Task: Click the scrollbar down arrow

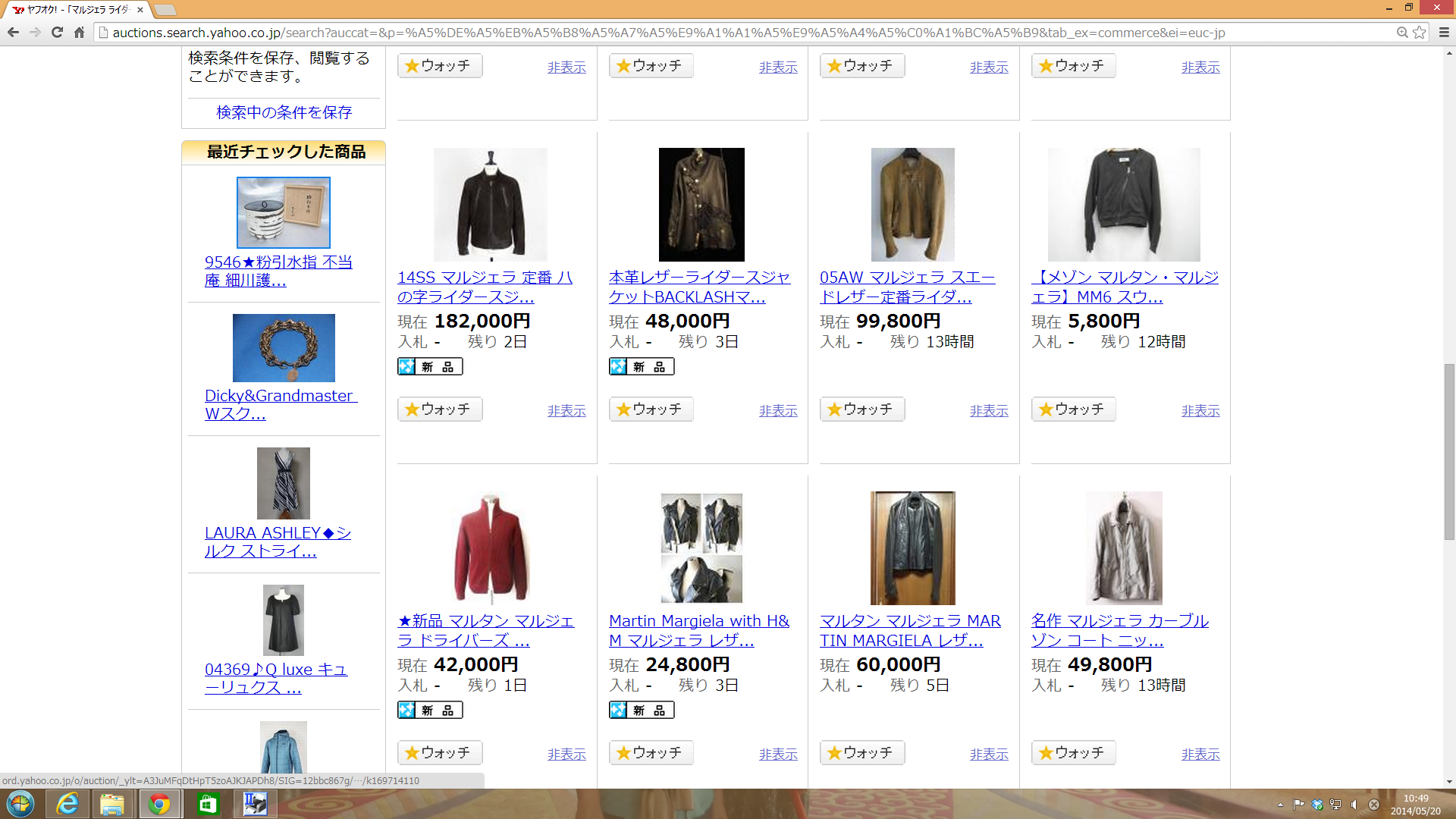Action: 1449,782
